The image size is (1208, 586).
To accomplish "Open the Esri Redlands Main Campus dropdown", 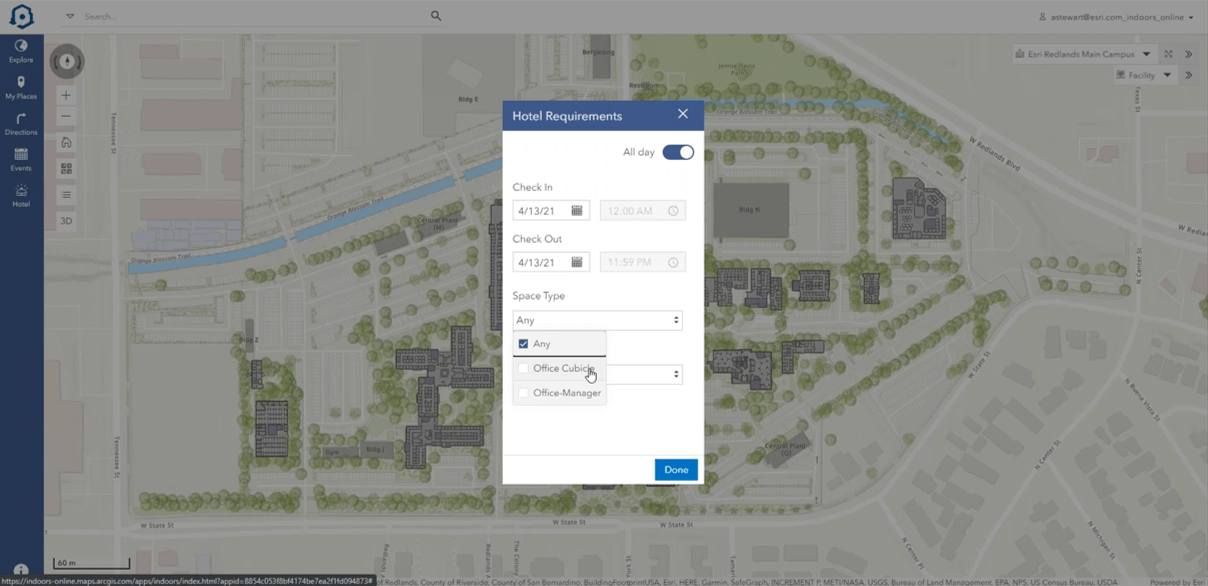I will pyautogui.click(x=1146, y=54).
